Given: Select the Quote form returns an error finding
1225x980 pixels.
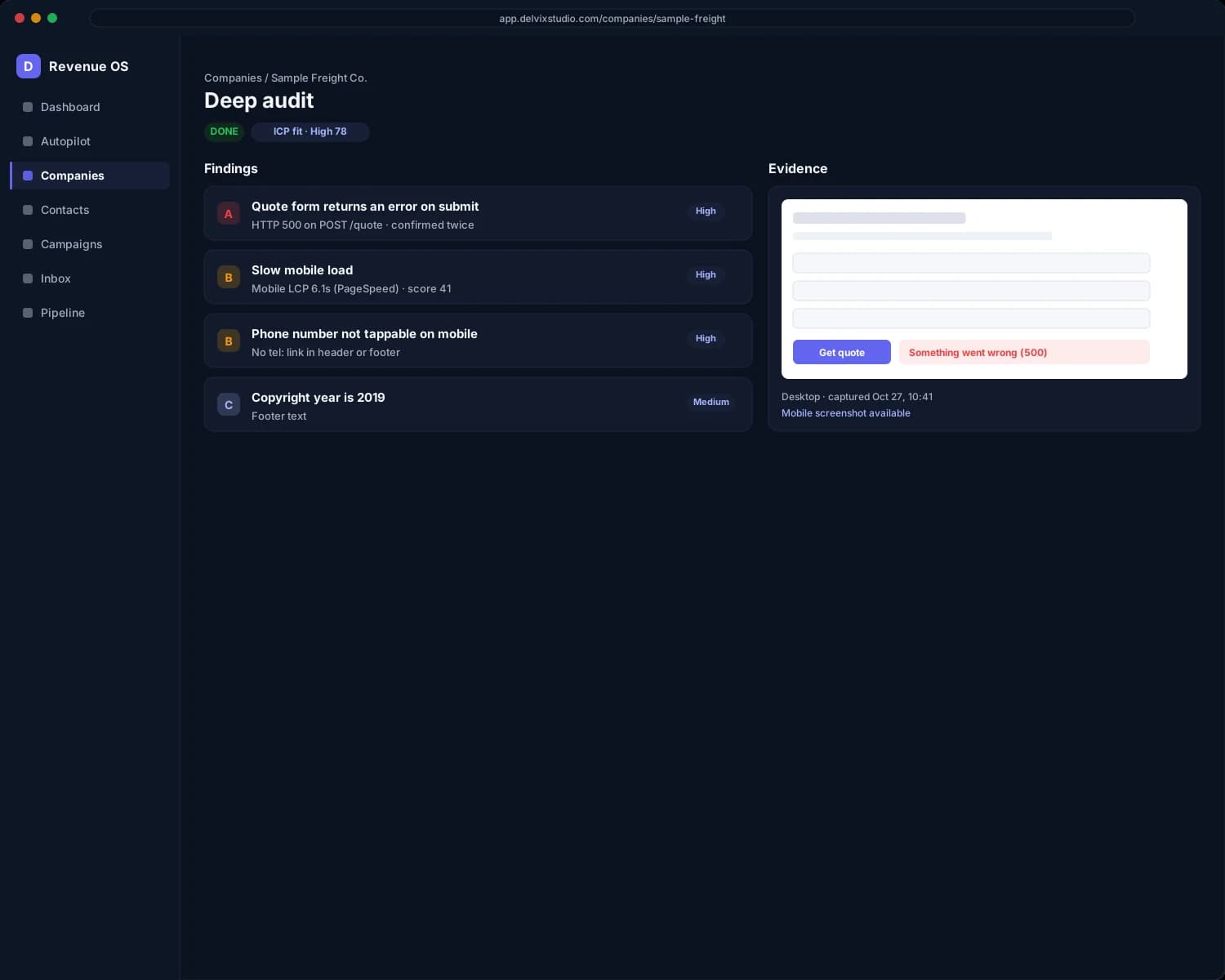Looking at the screenshot, I should pyautogui.click(x=478, y=214).
